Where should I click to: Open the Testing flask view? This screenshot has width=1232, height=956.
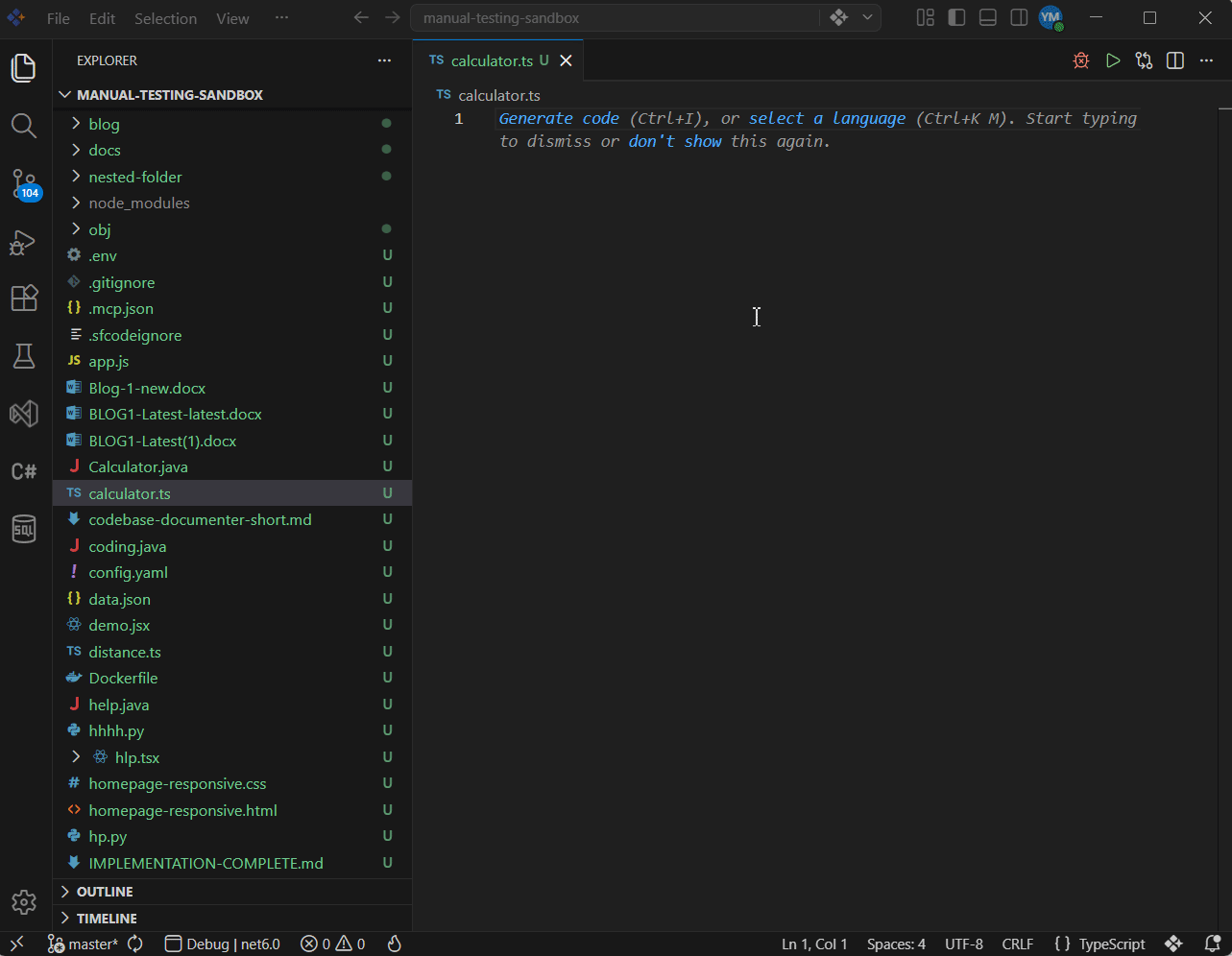click(24, 356)
